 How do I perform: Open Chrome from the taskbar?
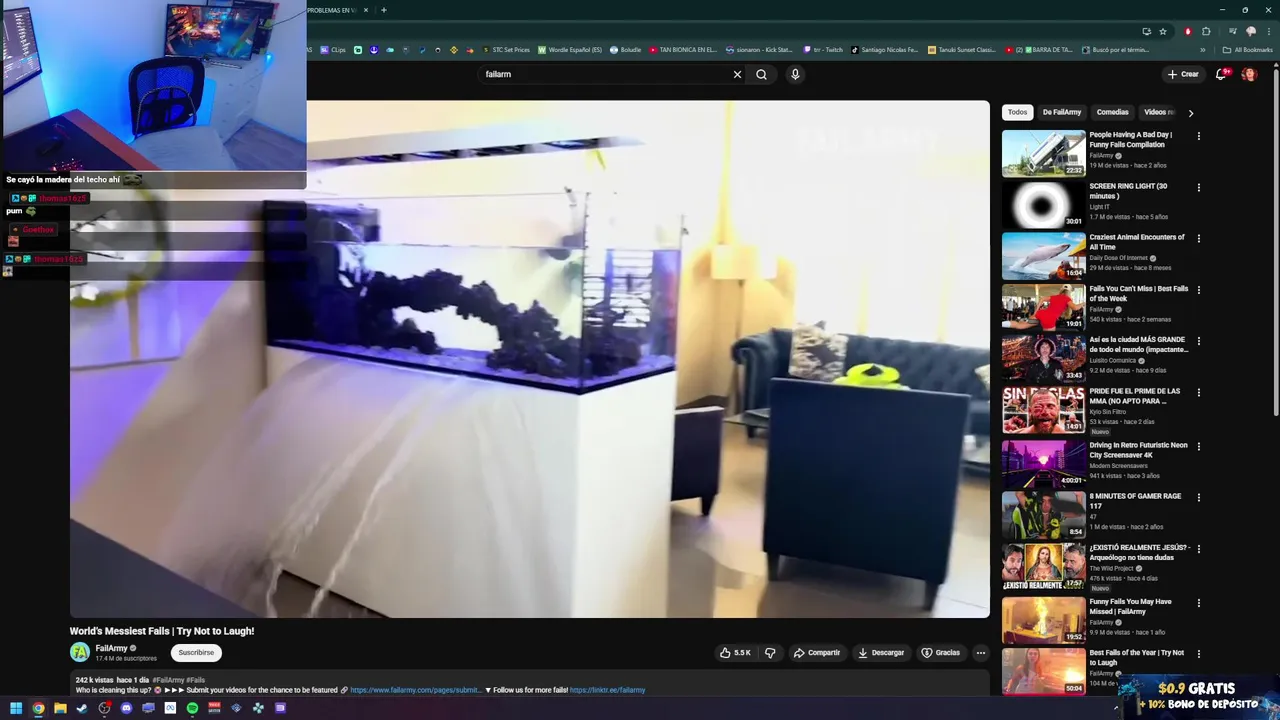38,708
